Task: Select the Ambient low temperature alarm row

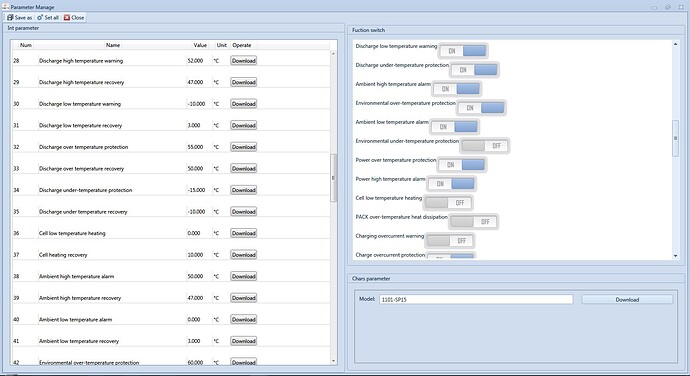Action: coord(171,320)
